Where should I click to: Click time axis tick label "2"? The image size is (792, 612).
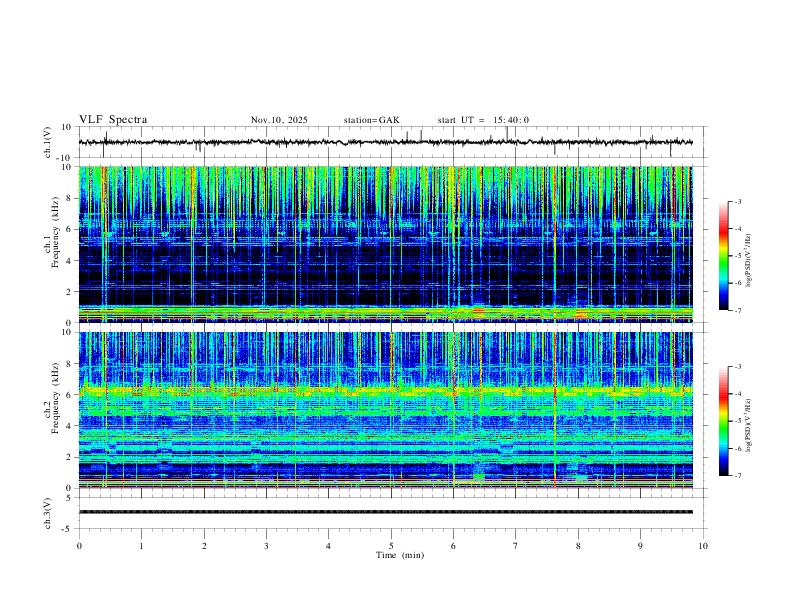tap(204, 546)
